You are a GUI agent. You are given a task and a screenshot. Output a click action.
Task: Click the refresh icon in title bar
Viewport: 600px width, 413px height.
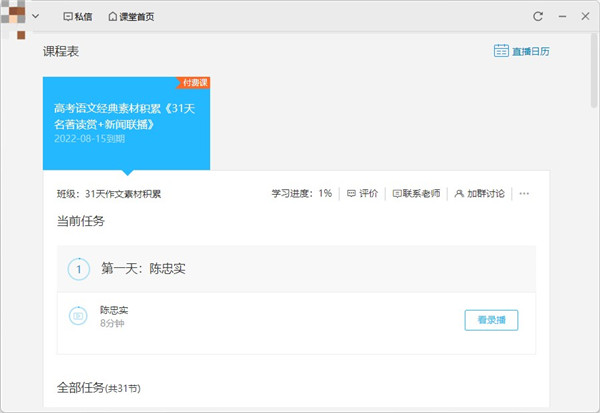point(538,16)
